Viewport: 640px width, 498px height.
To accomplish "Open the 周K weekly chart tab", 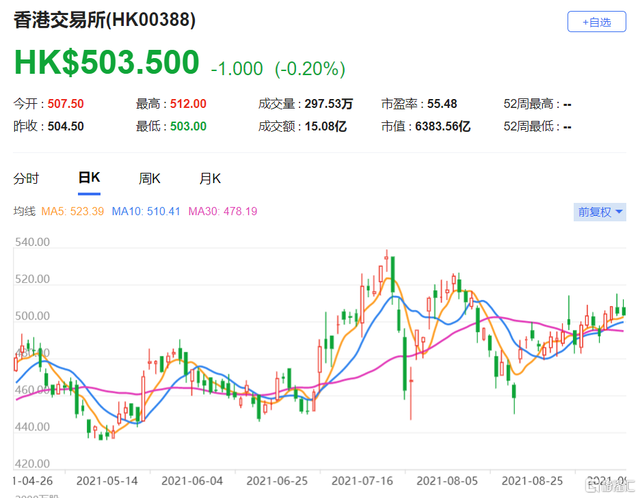I will tap(149, 179).
